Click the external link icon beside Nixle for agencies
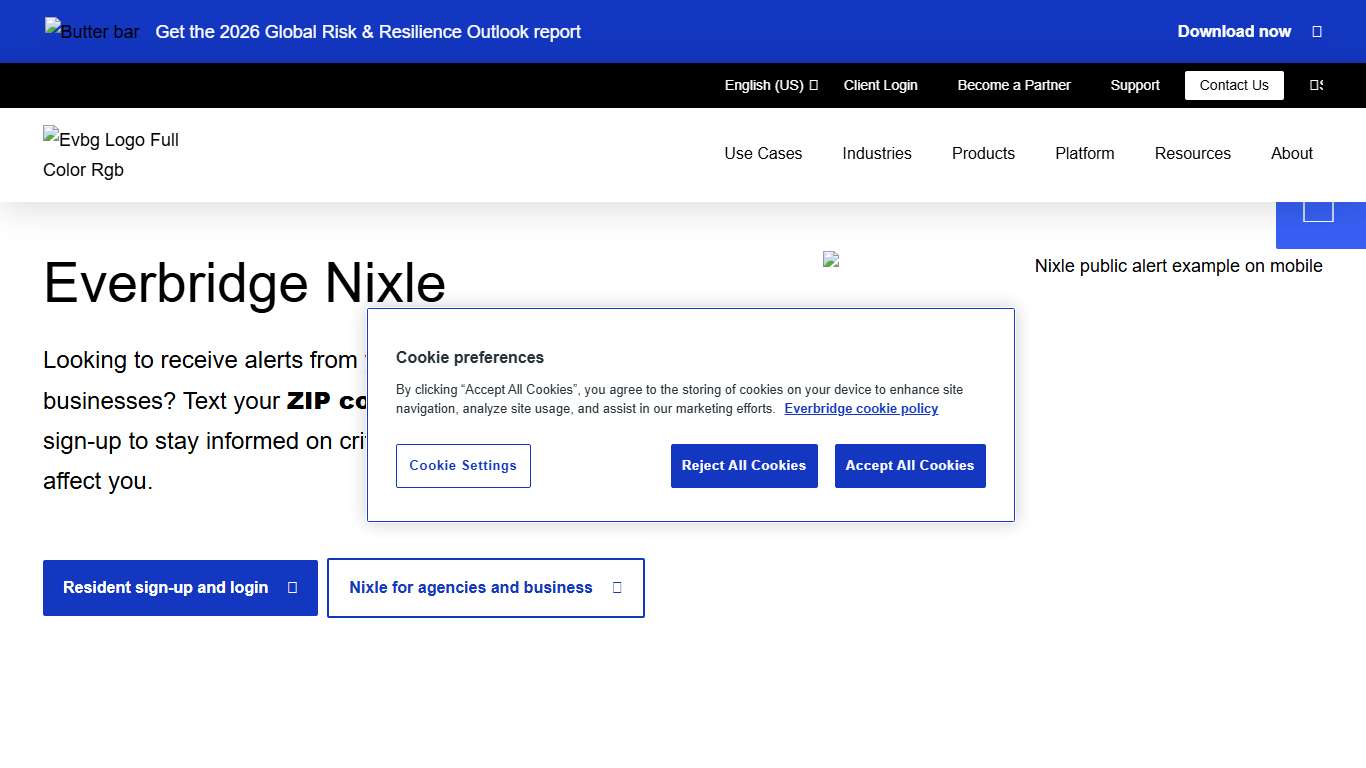1366x768 pixels. 617,587
